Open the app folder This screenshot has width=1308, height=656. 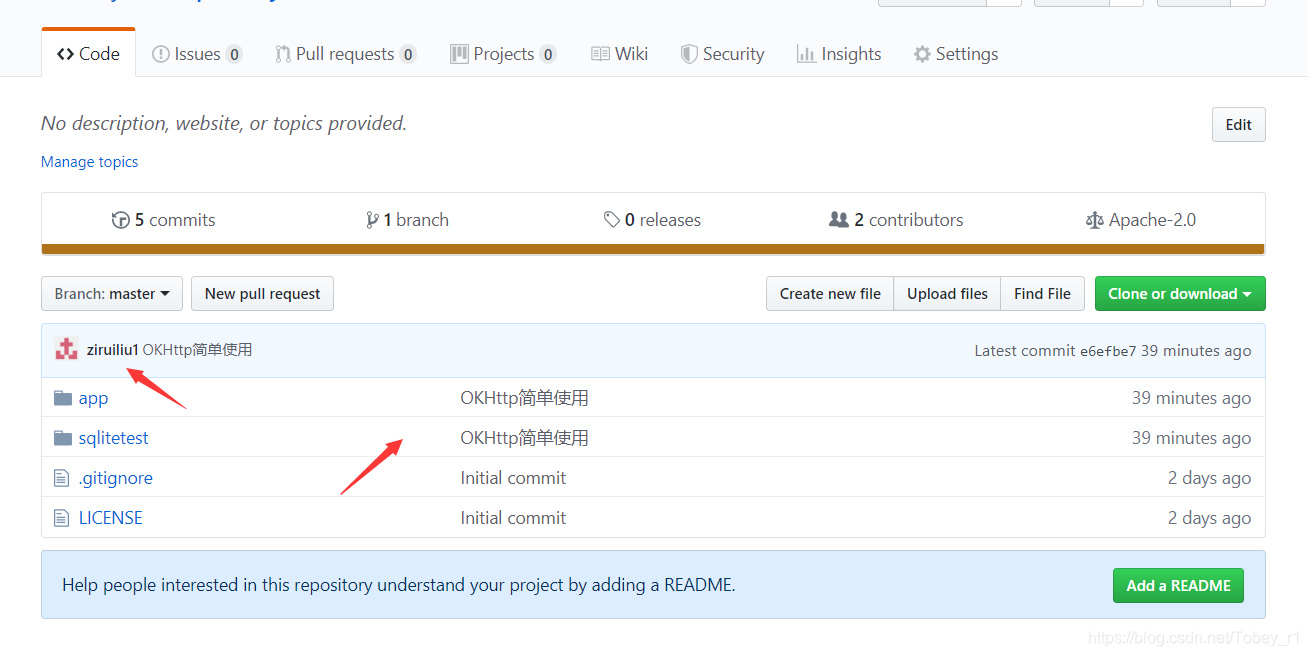[93, 398]
